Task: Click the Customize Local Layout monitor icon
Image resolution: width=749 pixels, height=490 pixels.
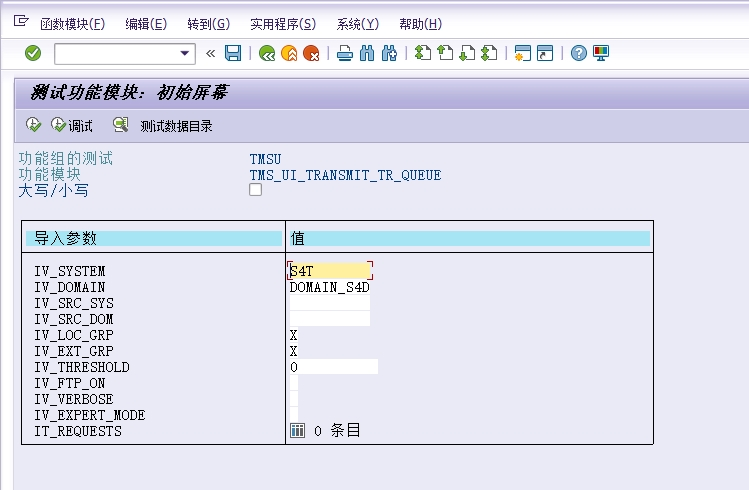Action: click(601, 53)
